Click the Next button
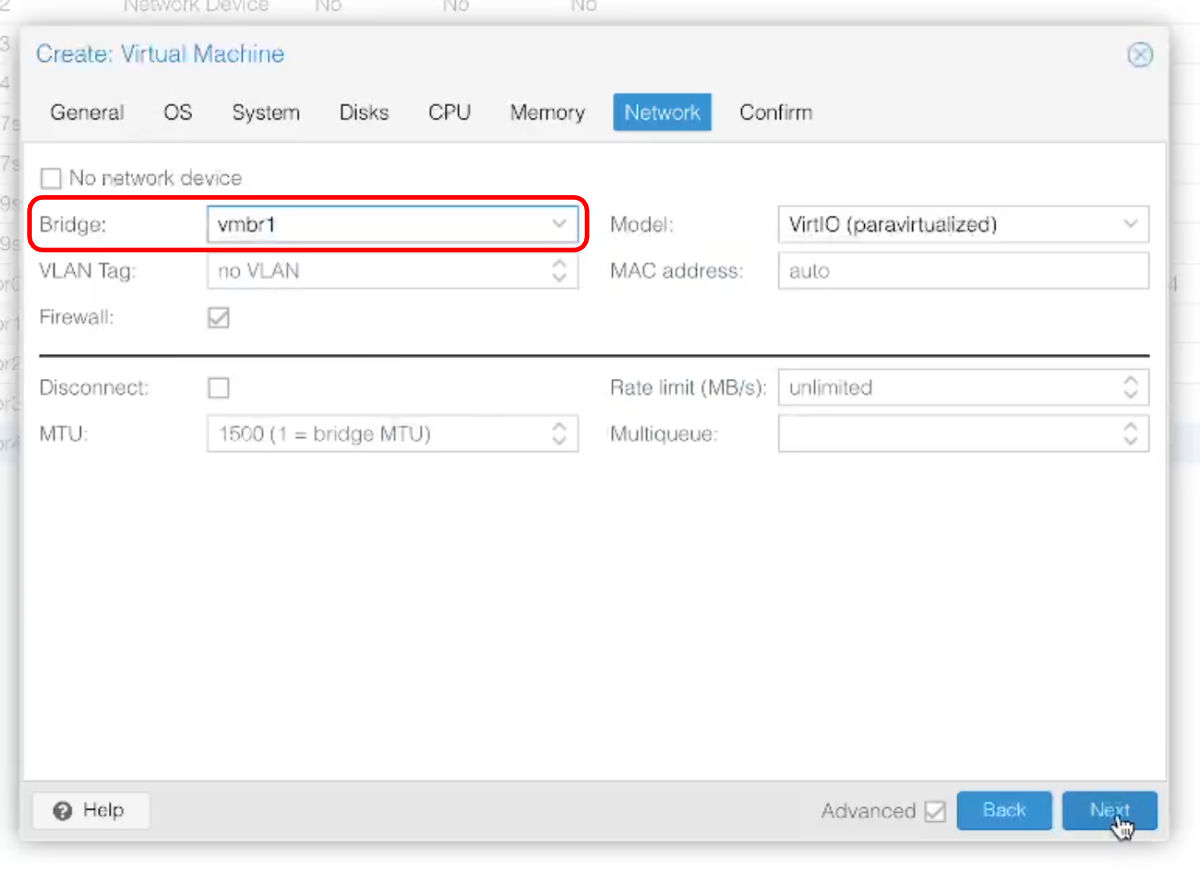The image size is (1200, 869). coord(1109,810)
